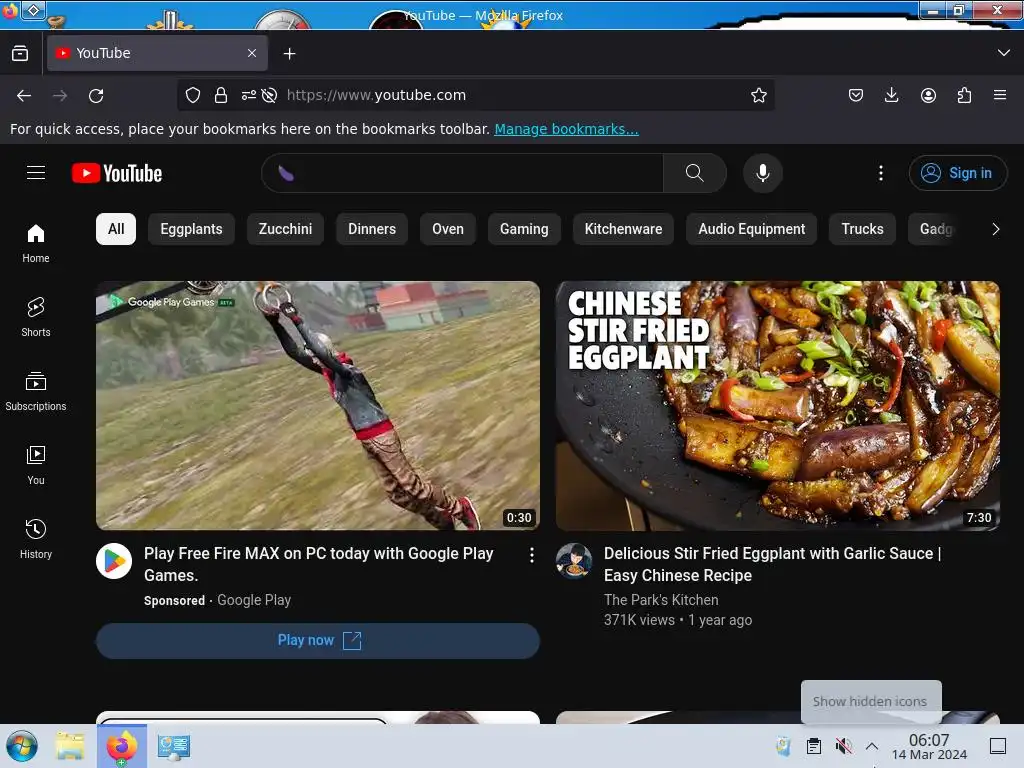This screenshot has height=768, width=1024.
Task: Open The Park's Kitchen channel name
Action: (x=661, y=600)
